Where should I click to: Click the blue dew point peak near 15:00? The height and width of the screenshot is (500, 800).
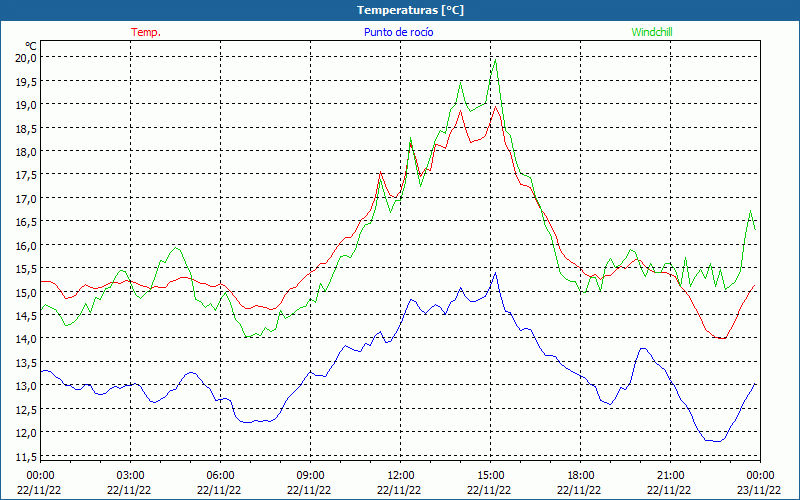tap(495, 273)
